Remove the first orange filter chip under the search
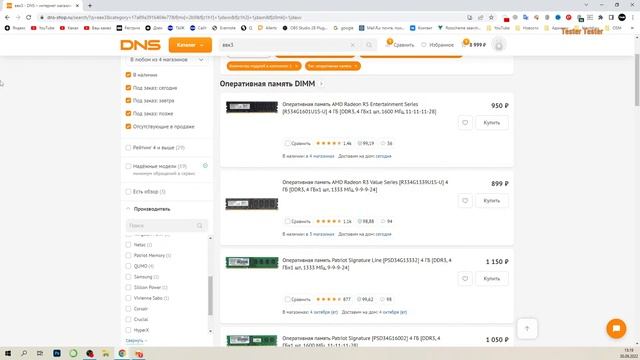 click(x=297, y=66)
